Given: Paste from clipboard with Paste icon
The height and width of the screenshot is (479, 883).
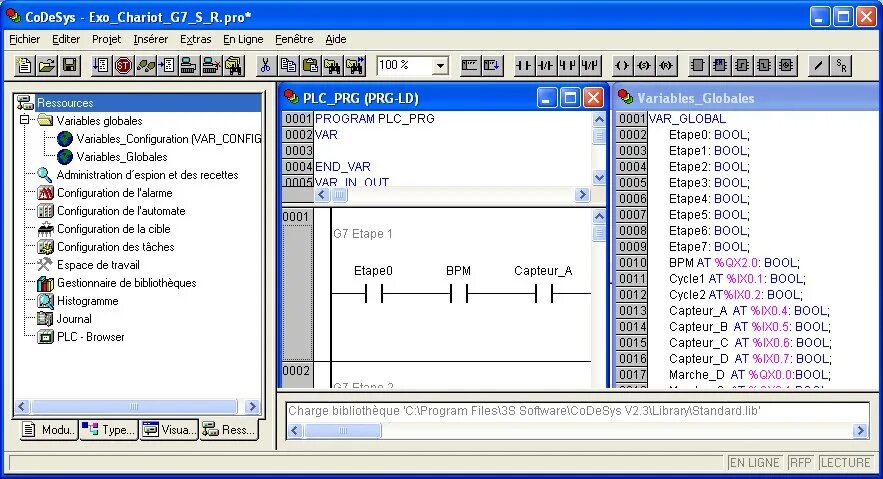Looking at the screenshot, I should pyautogui.click(x=310, y=66).
